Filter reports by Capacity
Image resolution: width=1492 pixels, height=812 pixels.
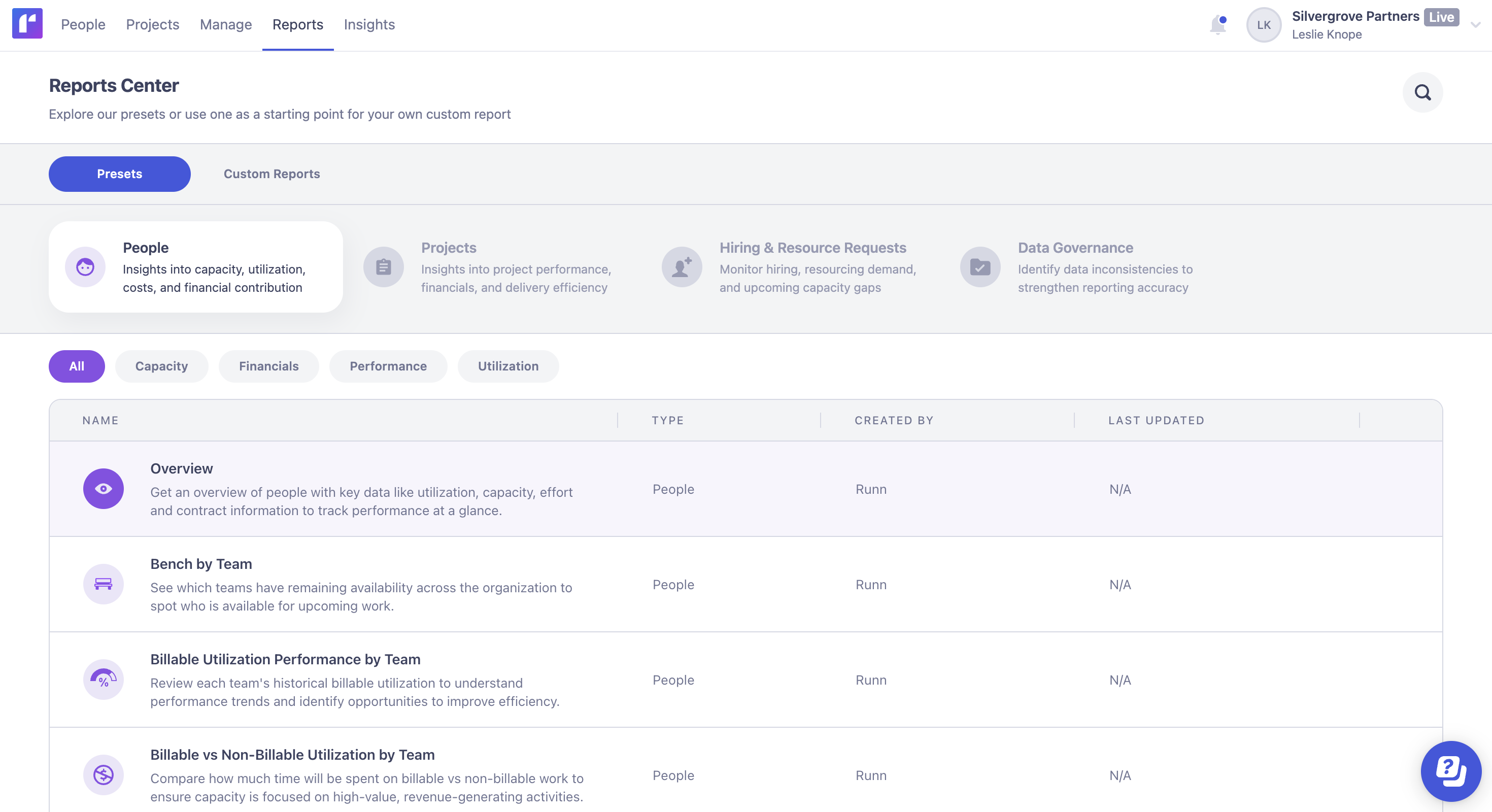pyautogui.click(x=161, y=366)
